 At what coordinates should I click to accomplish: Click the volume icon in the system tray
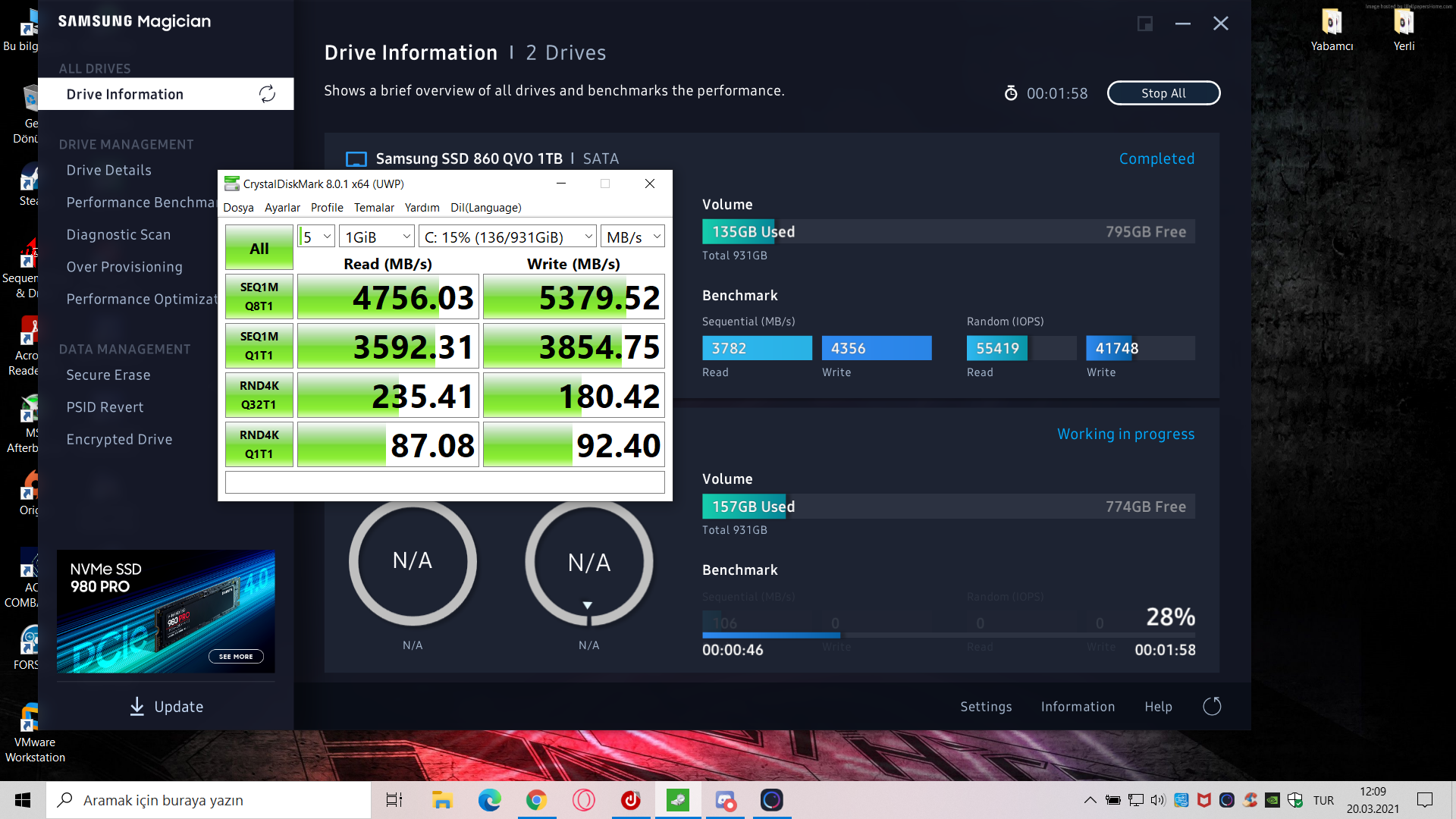[x=1158, y=800]
